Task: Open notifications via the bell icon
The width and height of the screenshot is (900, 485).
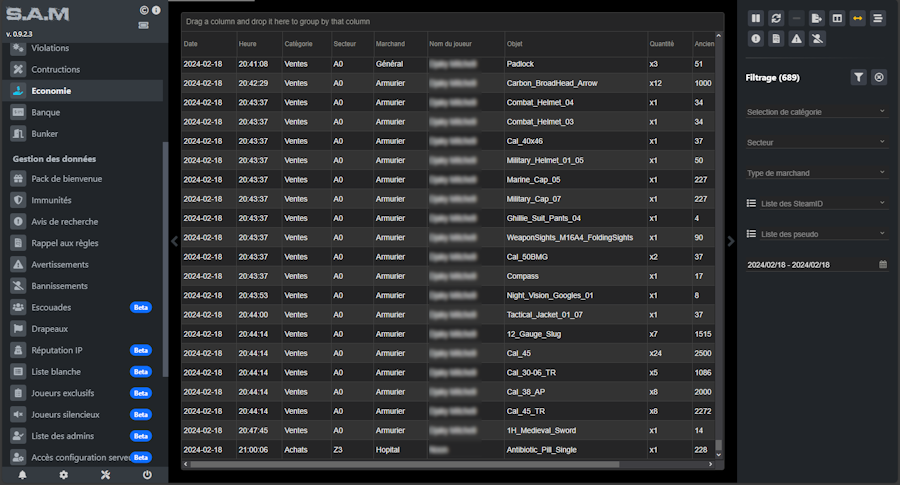Action: pyautogui.click(x=22, y=475)
